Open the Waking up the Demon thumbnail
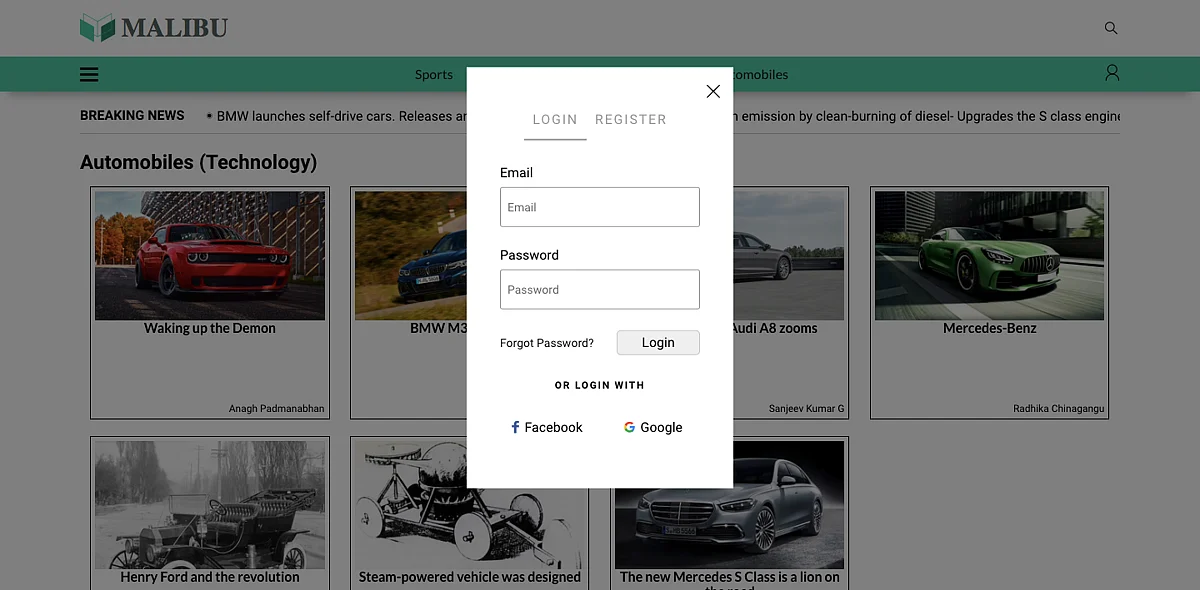 click(210, 256)
